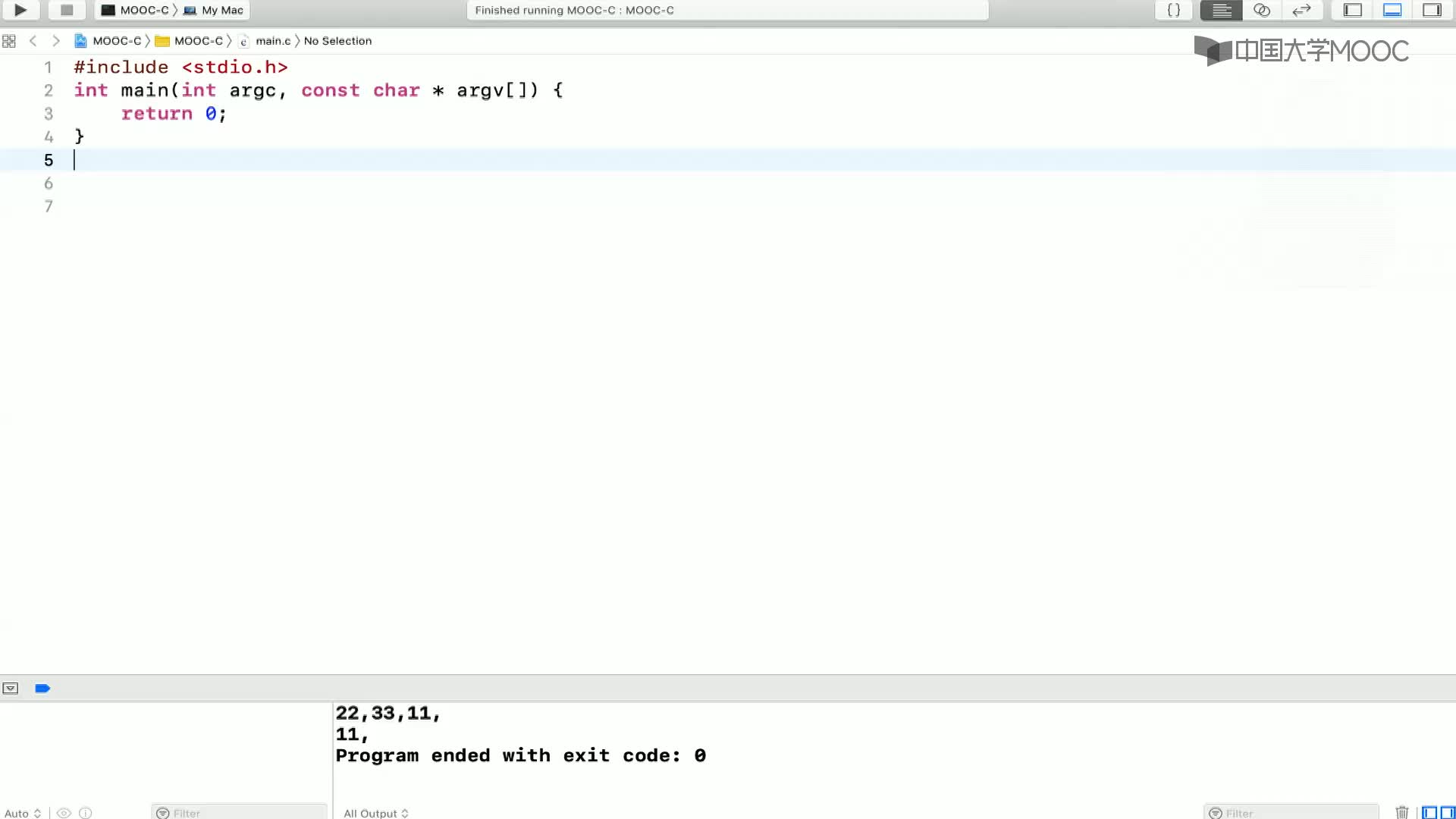Focus the variables view Filter field

pyautogui.click(x=239, y=813)
